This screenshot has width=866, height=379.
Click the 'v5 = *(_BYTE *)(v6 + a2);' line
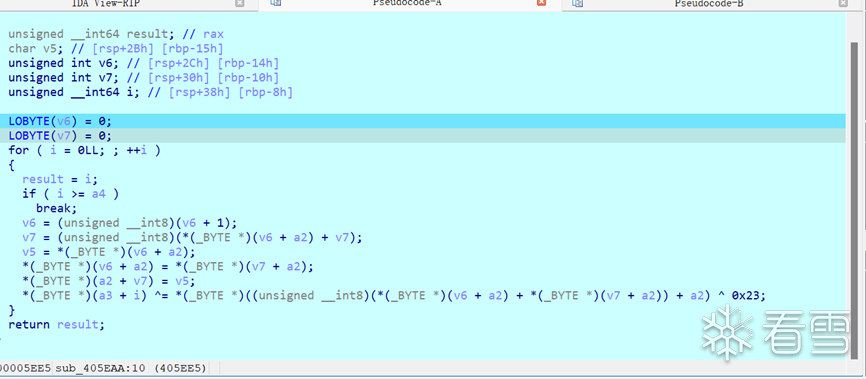tap(109, 252)
